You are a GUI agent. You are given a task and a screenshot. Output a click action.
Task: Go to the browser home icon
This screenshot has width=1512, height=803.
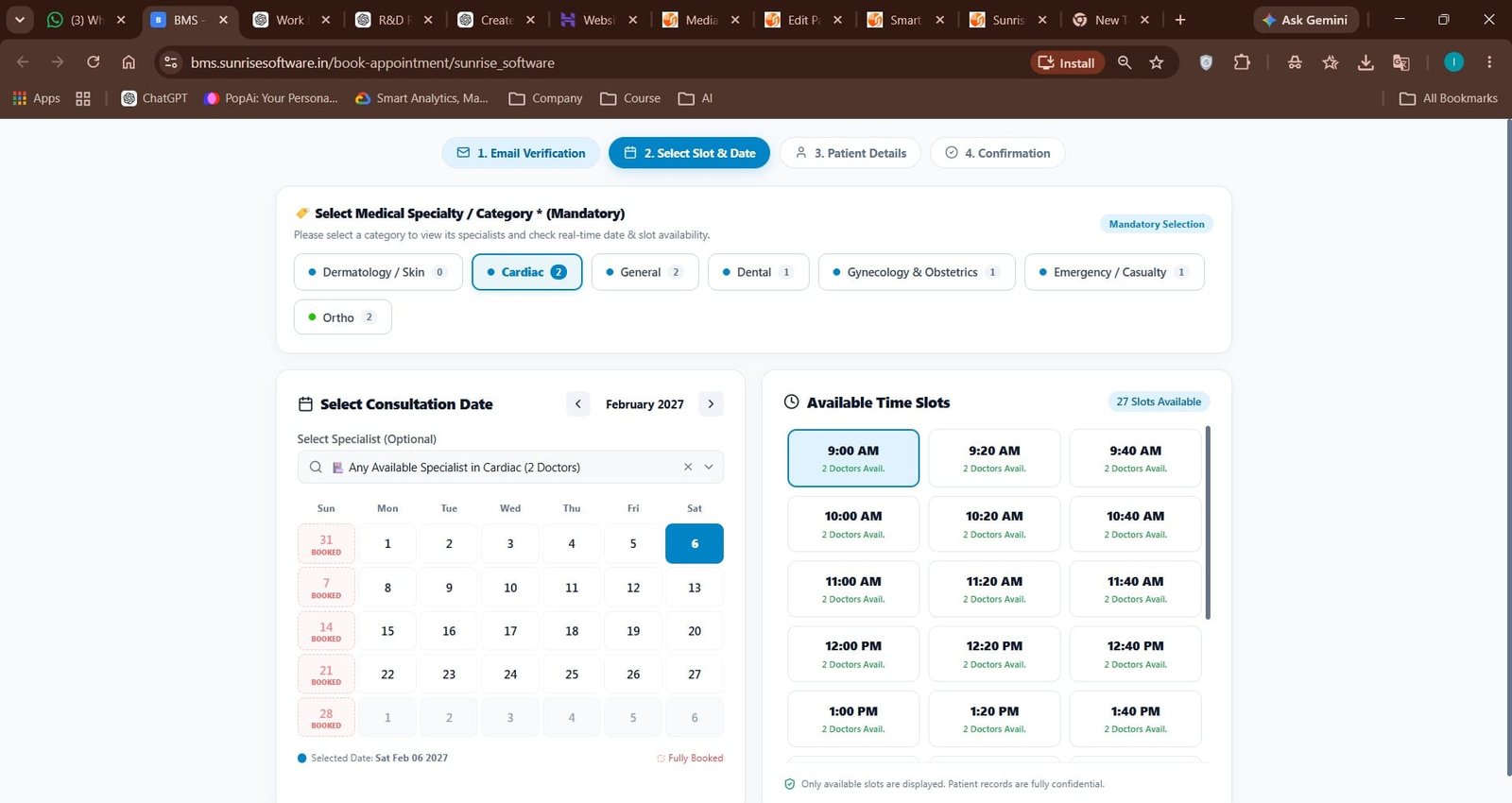pos(129,62)
